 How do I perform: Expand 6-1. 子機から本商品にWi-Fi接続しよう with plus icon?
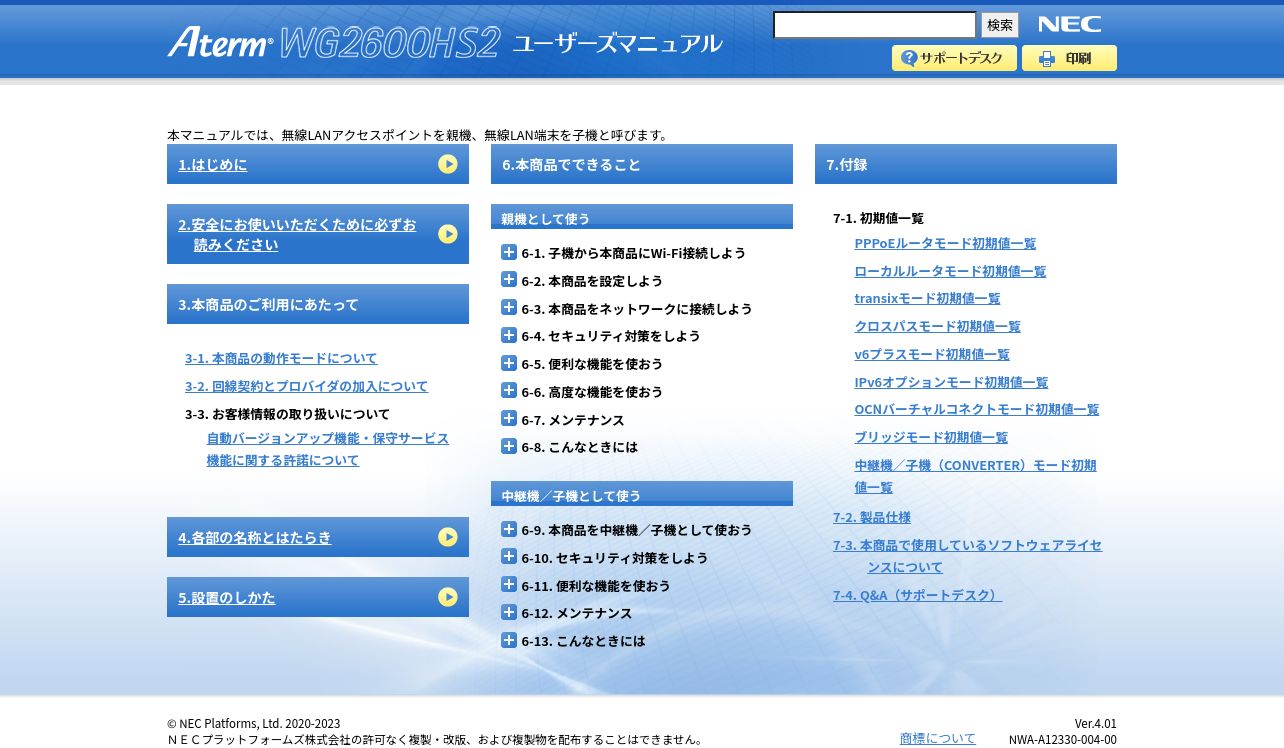pyautogui.click(x=509, y=252)
